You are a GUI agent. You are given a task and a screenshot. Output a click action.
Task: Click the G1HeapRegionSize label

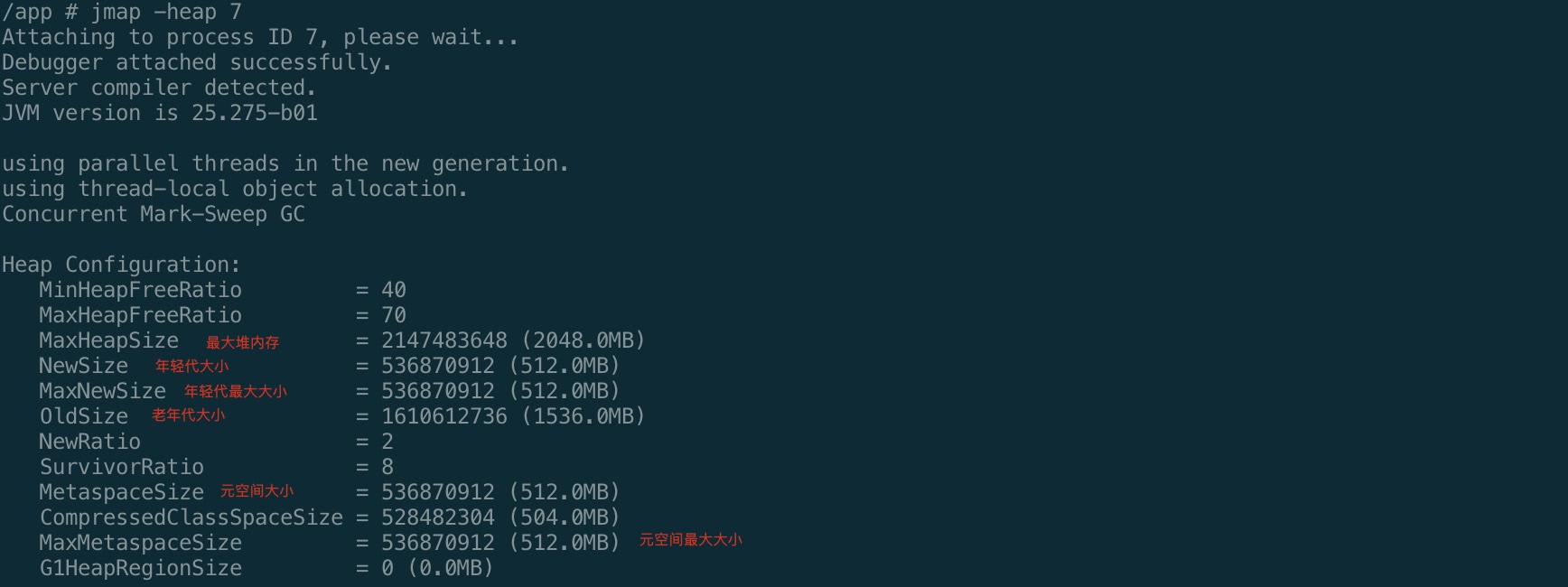coord(140,568)
